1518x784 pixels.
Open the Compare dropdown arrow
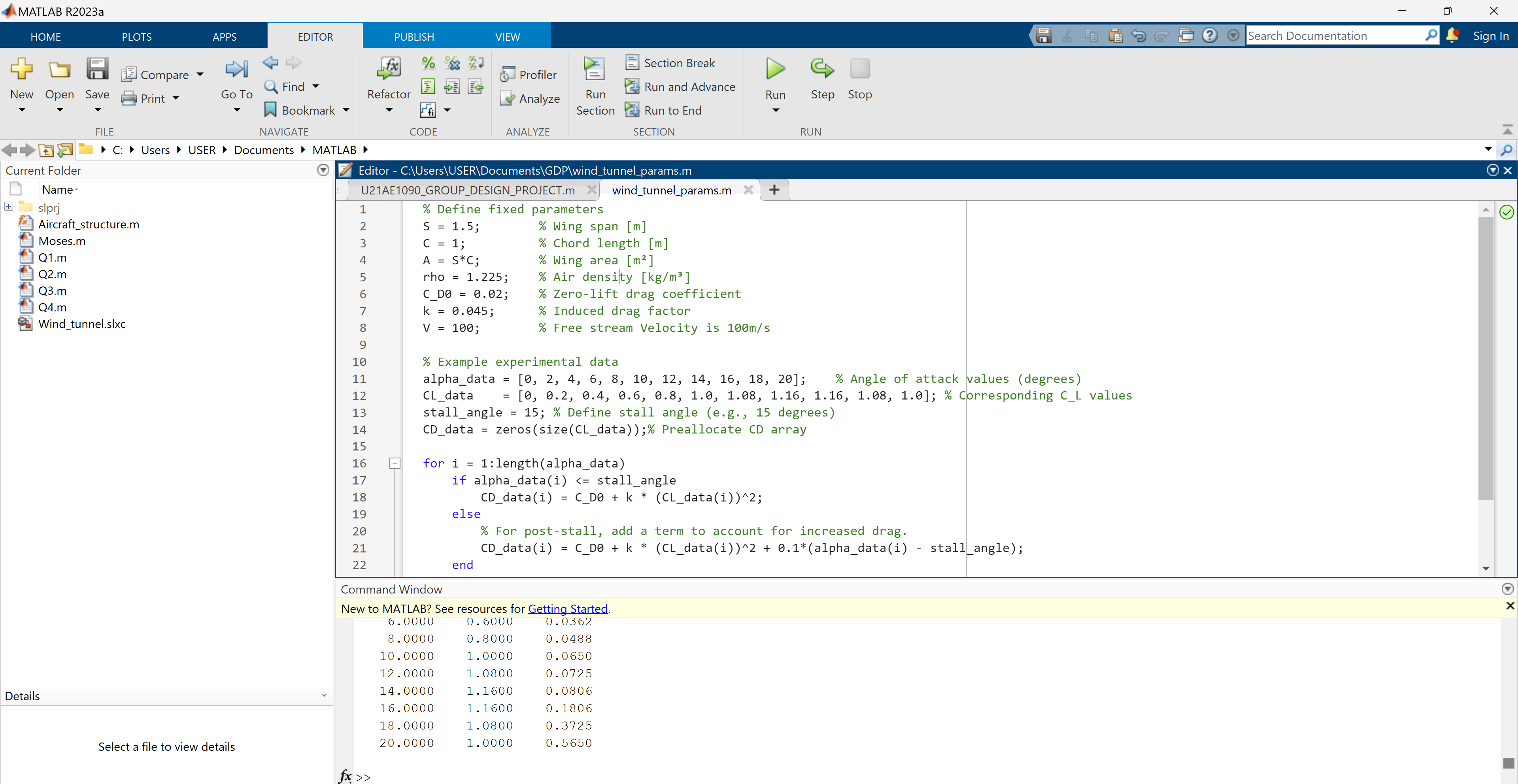click(x=200, y=75)
